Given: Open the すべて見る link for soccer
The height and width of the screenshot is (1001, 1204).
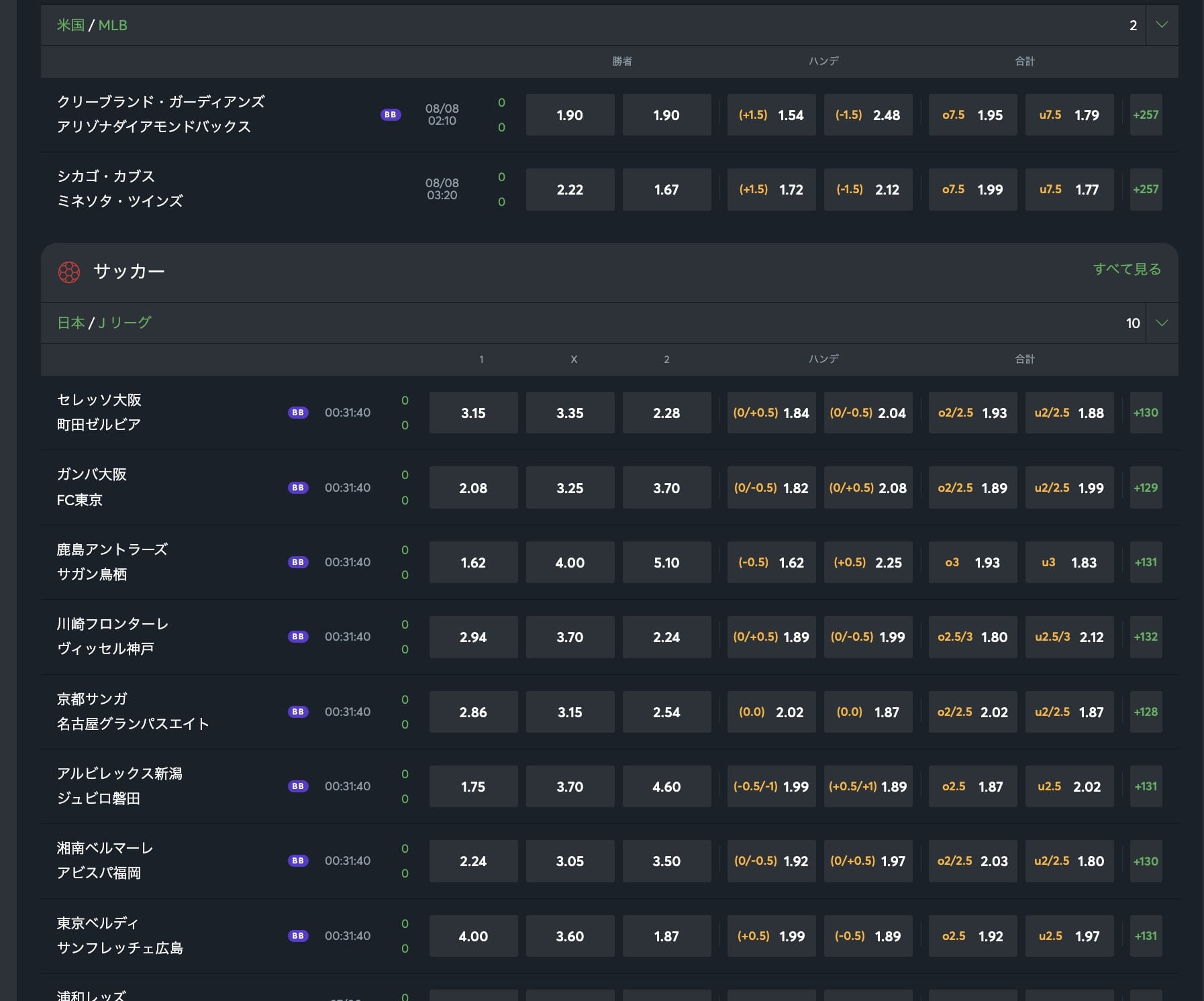Looking at the screenshot, I should 1126,269.
